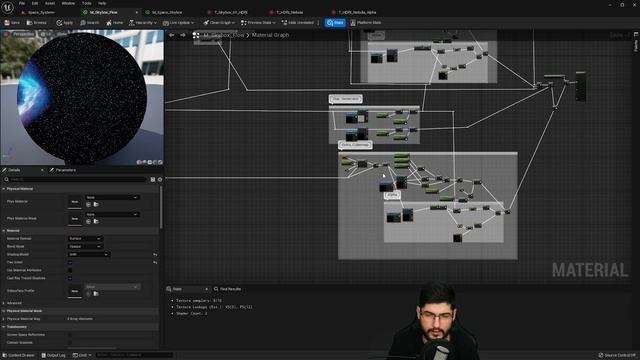The width and height of the screenshot is (640, 360).
Task: Open Blend Mode dropdown
Action: (85, 247)
